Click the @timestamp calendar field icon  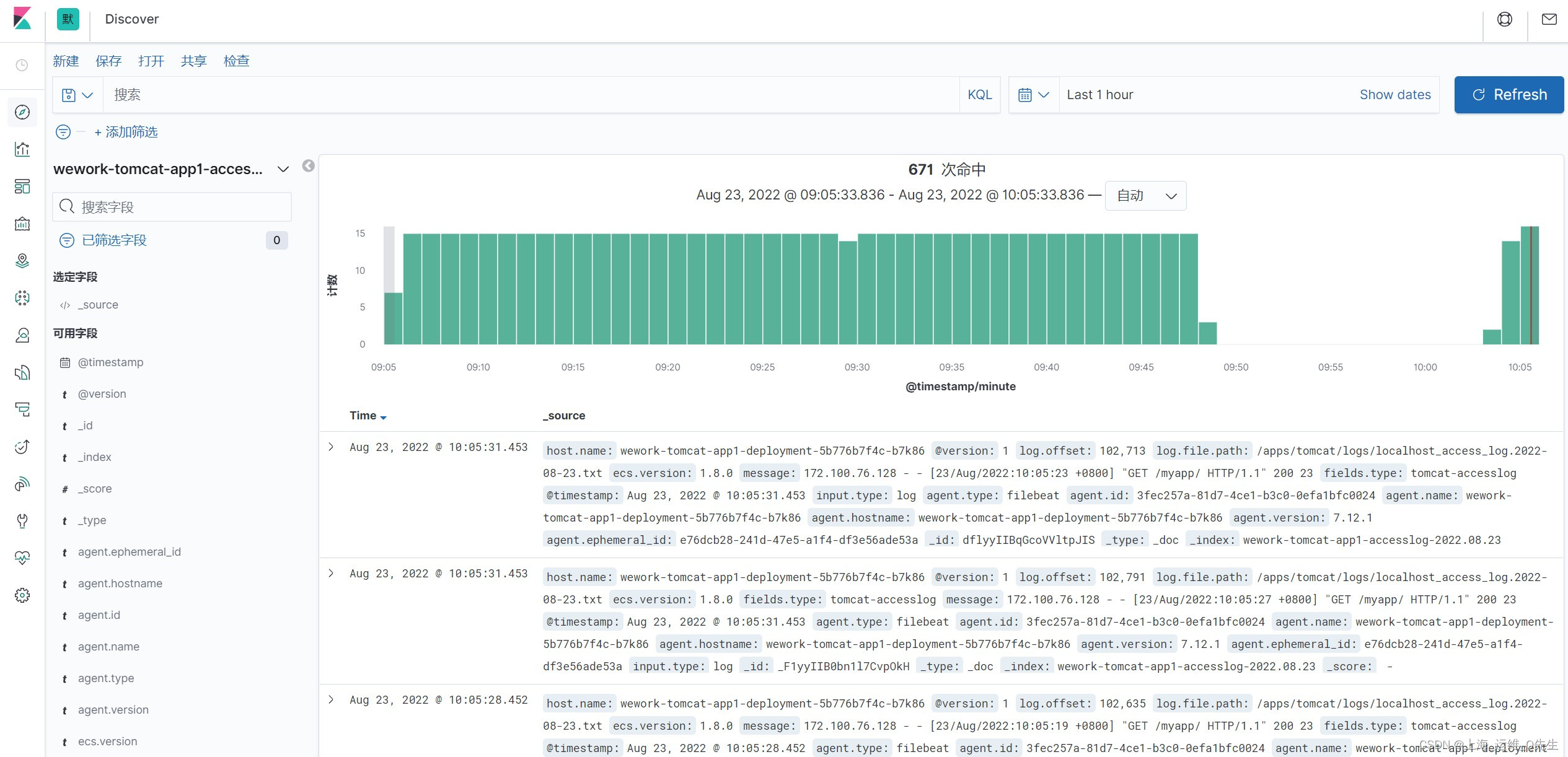[x=64, y=362]
